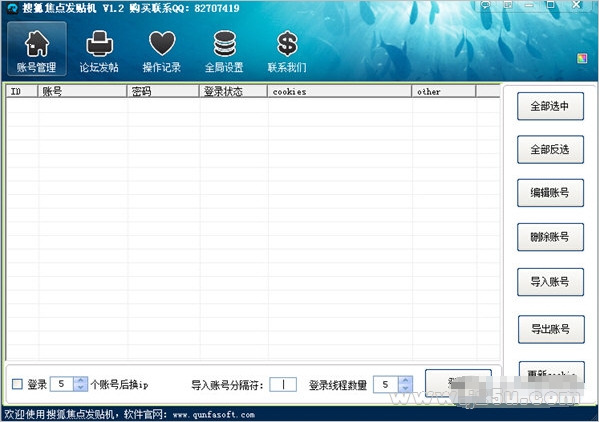Increase the account count before IP change
This screenshot has height=422, width=599.
(x=80, y=381)
